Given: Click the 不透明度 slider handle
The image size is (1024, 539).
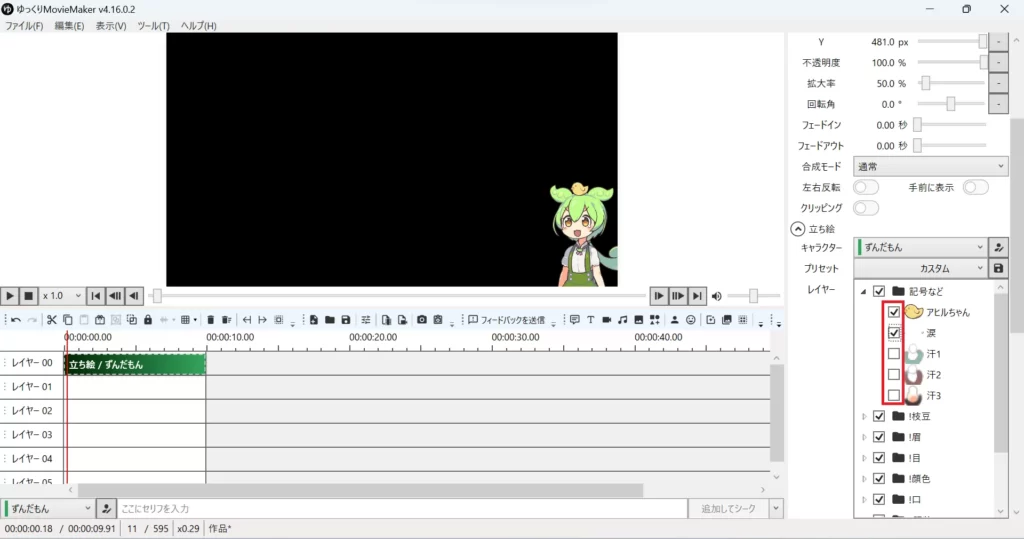Looking at the screenshot, I should [983, 63].
